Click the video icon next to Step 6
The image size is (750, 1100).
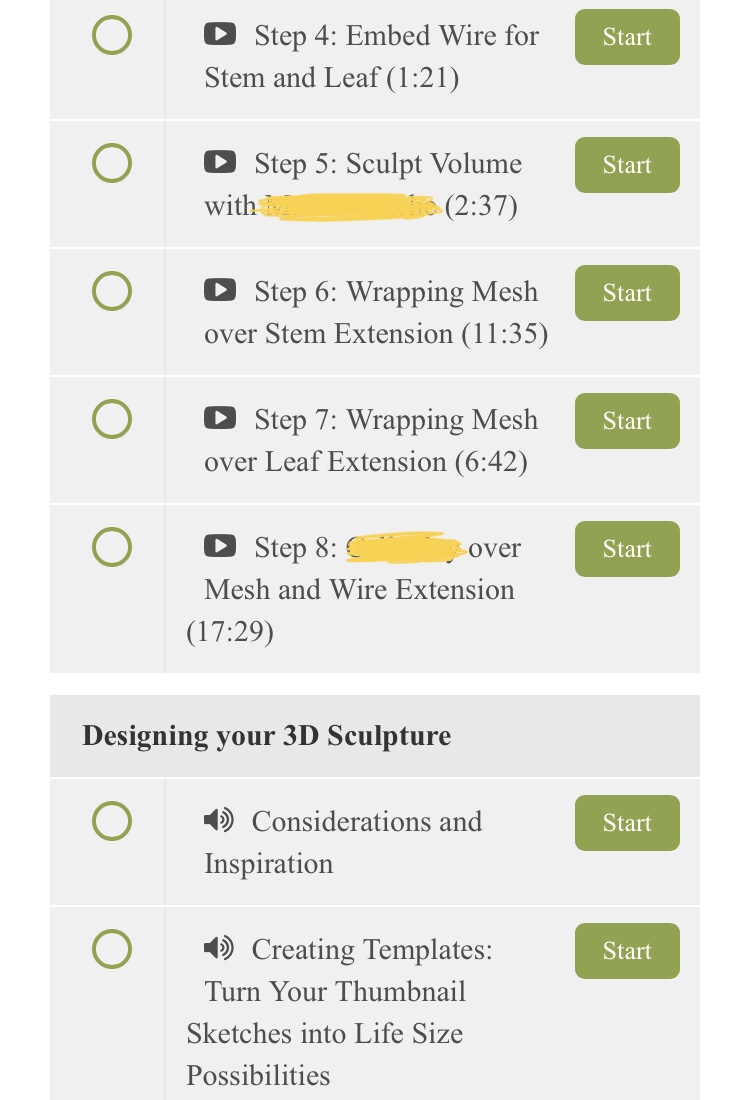click(220, 289)
